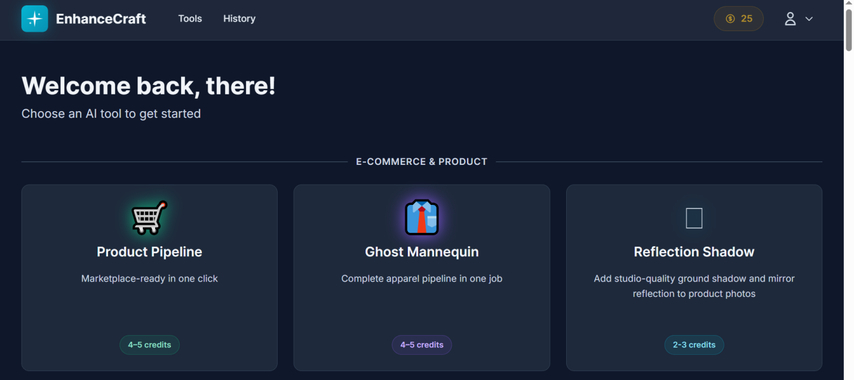Click the EnhanceCraft sparkle logo icon
The height and width of the screenshot is (380, 854).
pyautogui.click(x=34, y=19)
